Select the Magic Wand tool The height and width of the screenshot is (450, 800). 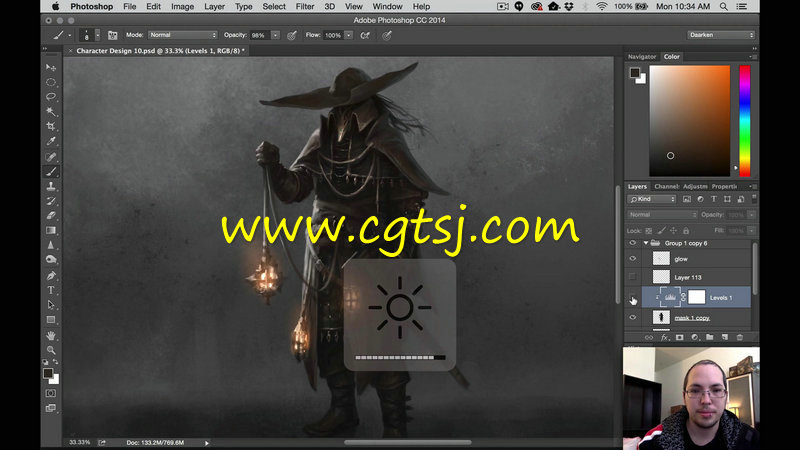[51, 111]
